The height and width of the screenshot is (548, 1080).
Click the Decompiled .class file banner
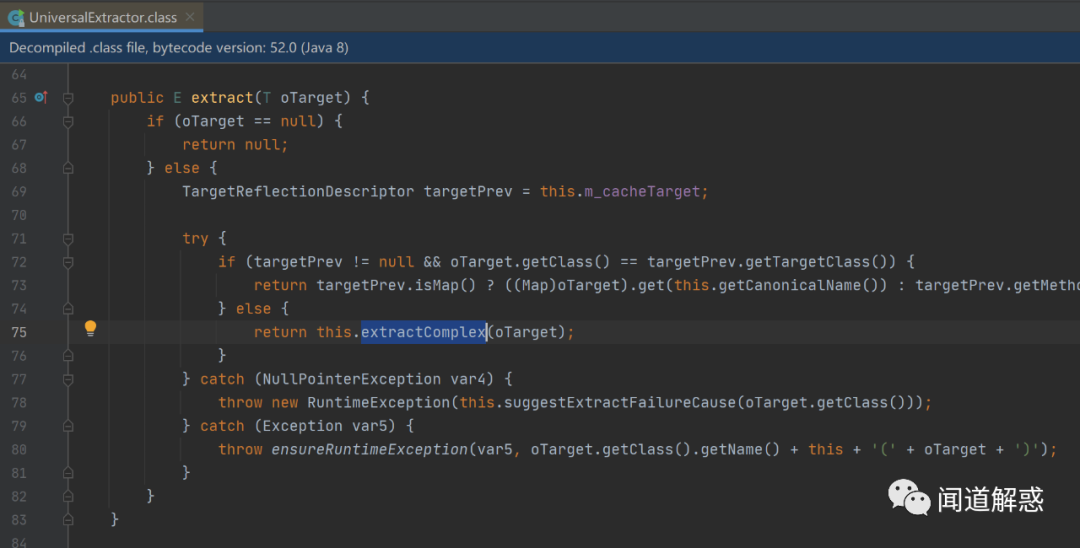coord(540,48)
